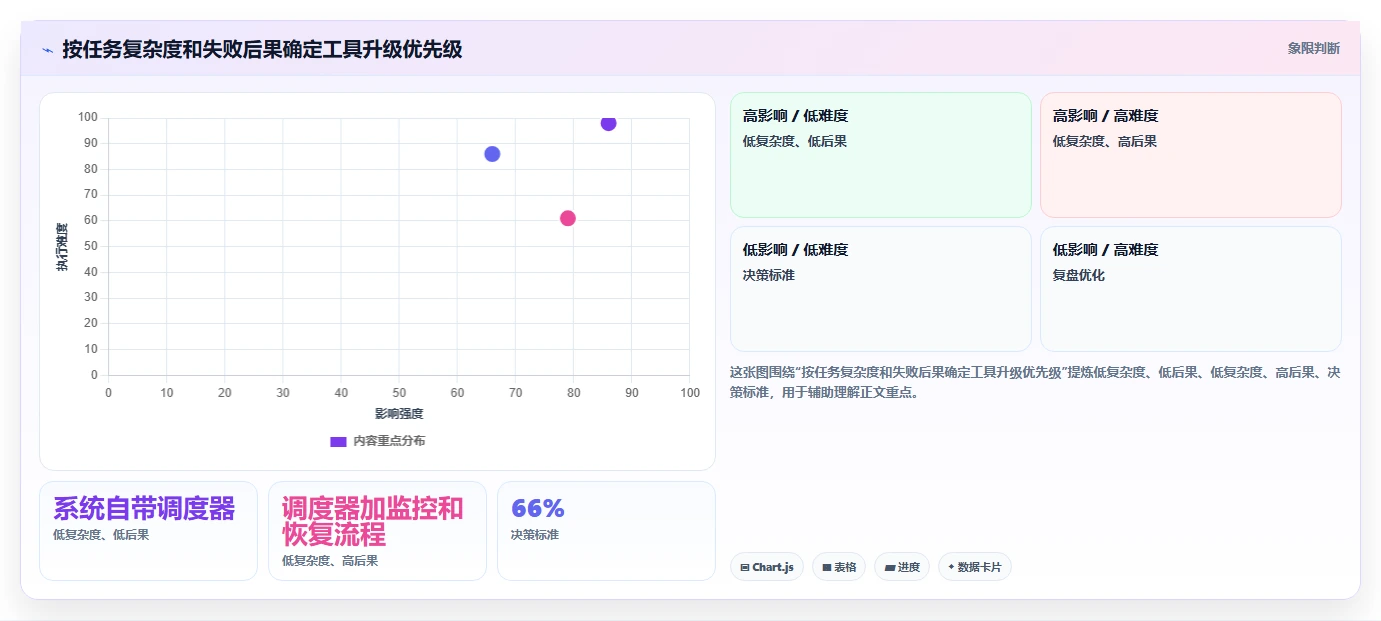1381x621 pixels.
Task: Click the 内容重点分布 legend label text
Action: (389, 441)
